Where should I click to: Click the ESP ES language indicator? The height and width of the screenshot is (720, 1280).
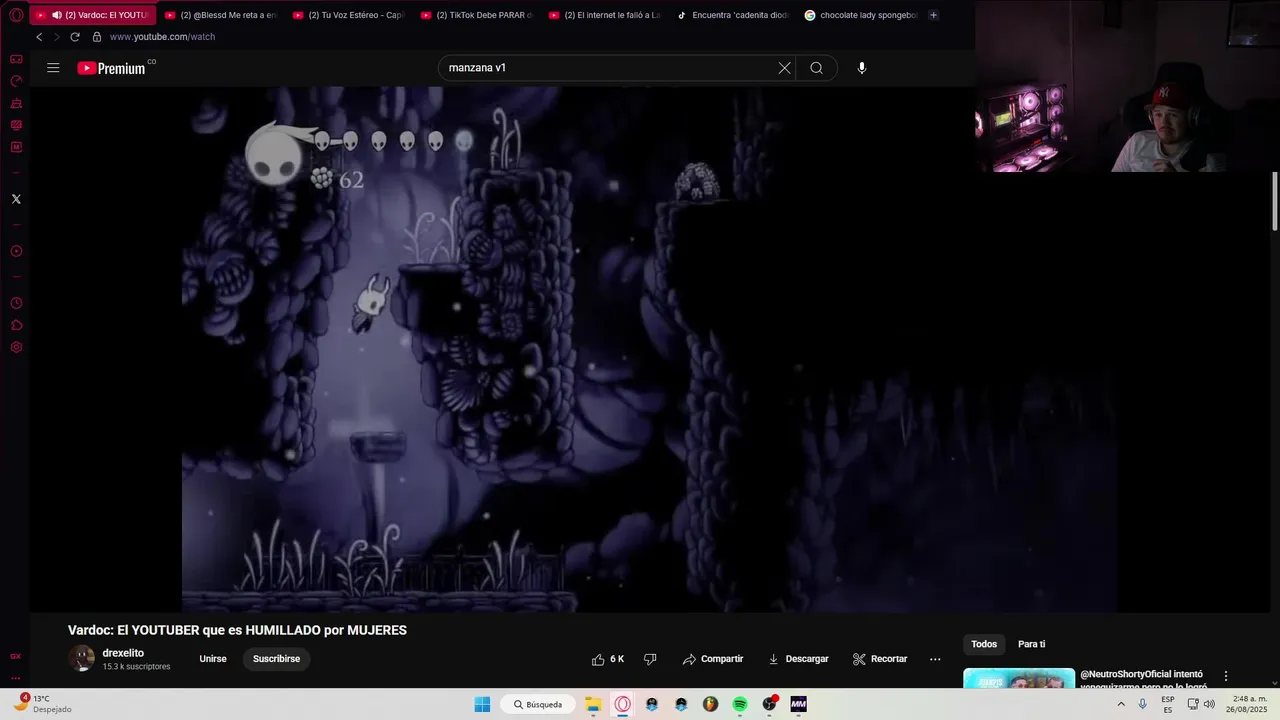coord(1168,704)
